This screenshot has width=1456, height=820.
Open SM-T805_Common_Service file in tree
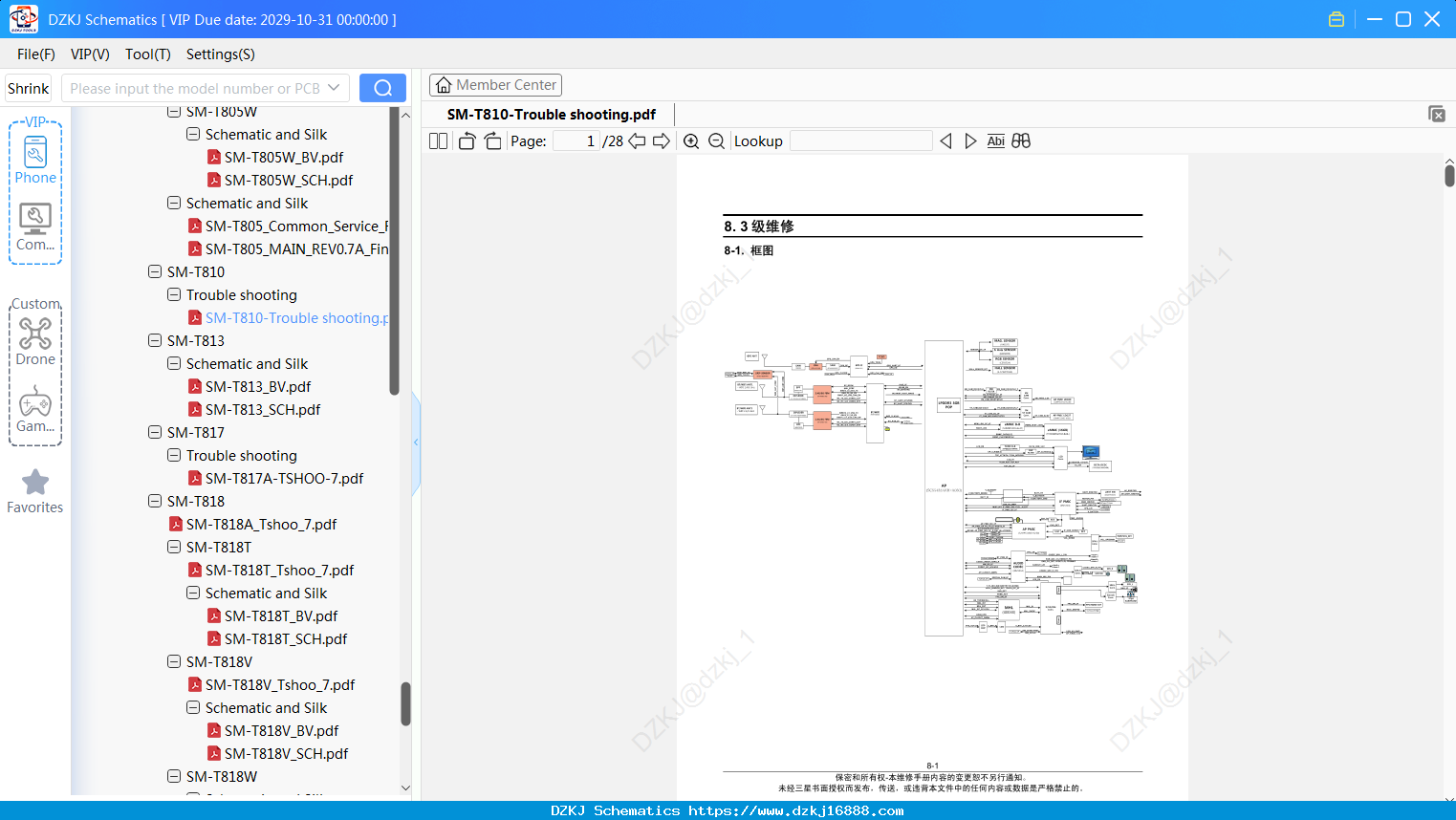coord(296,227)
